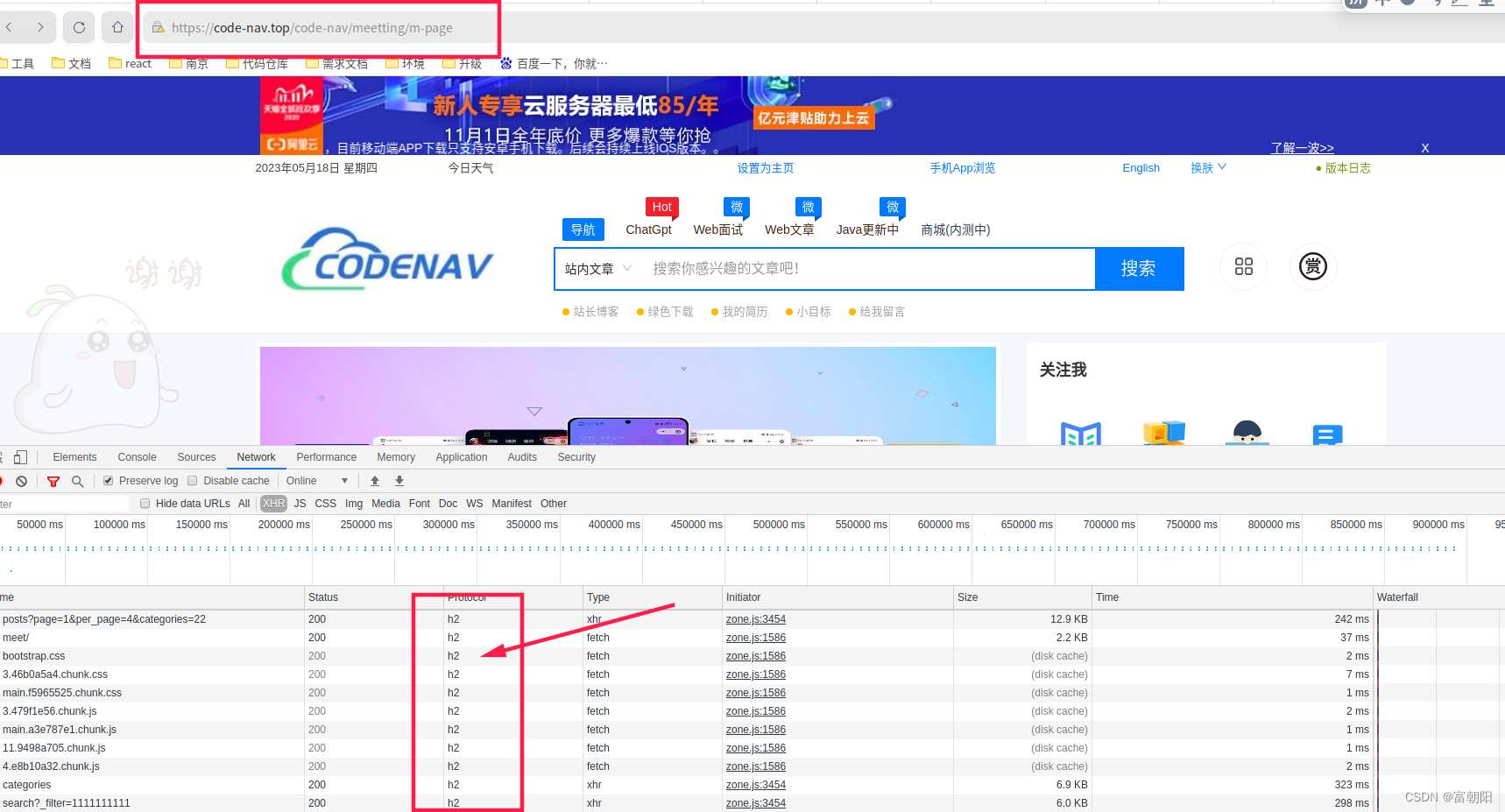Switch language to English

coord(1141,168)
